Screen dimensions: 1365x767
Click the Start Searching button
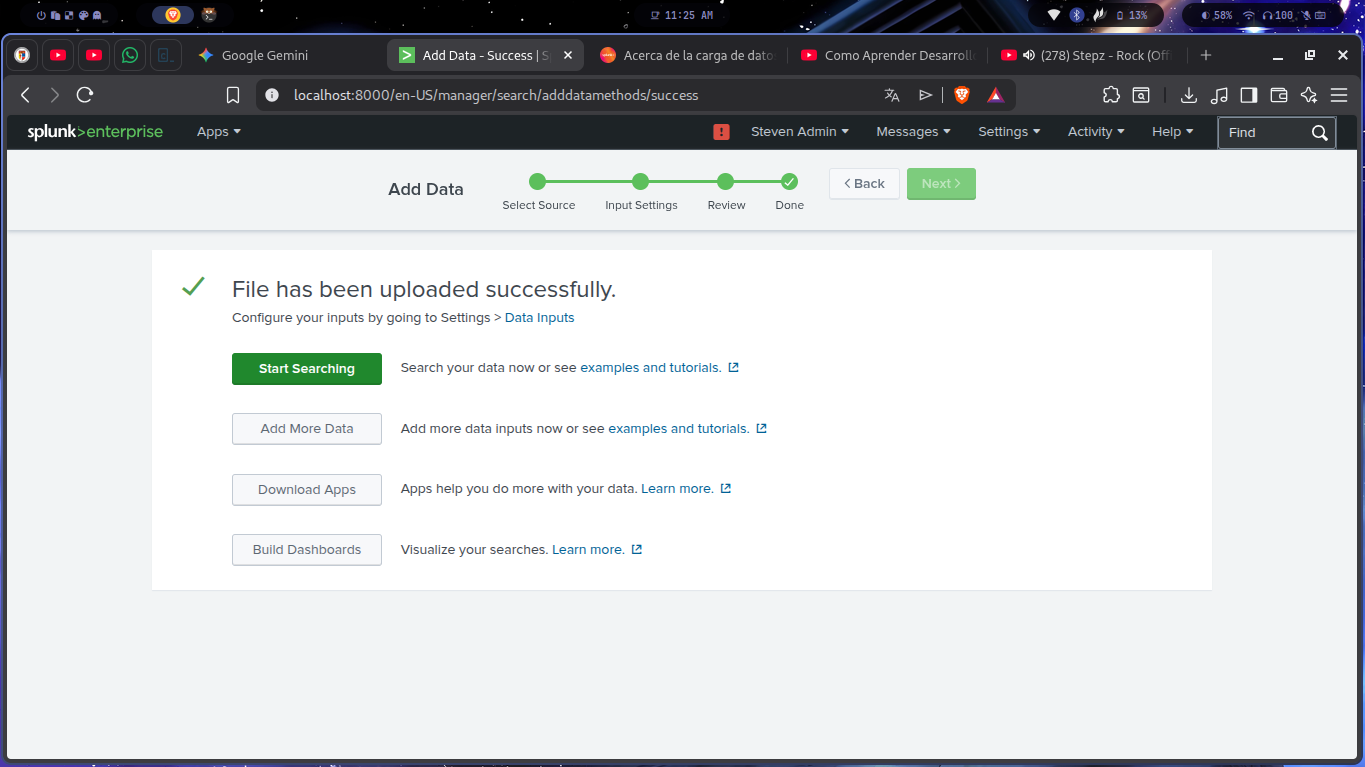pos(307,369)
